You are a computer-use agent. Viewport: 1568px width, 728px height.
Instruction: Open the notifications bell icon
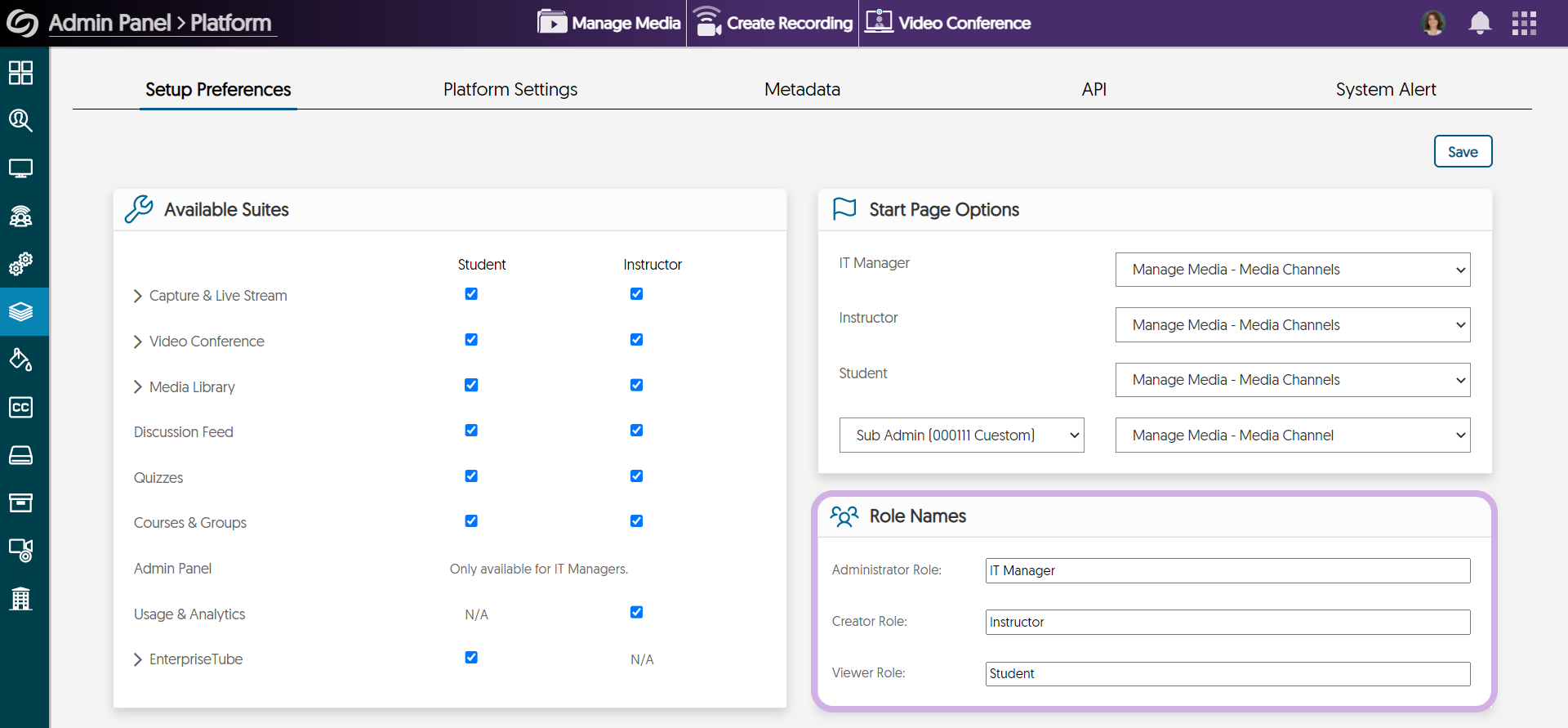click(x=1479, y=23)
